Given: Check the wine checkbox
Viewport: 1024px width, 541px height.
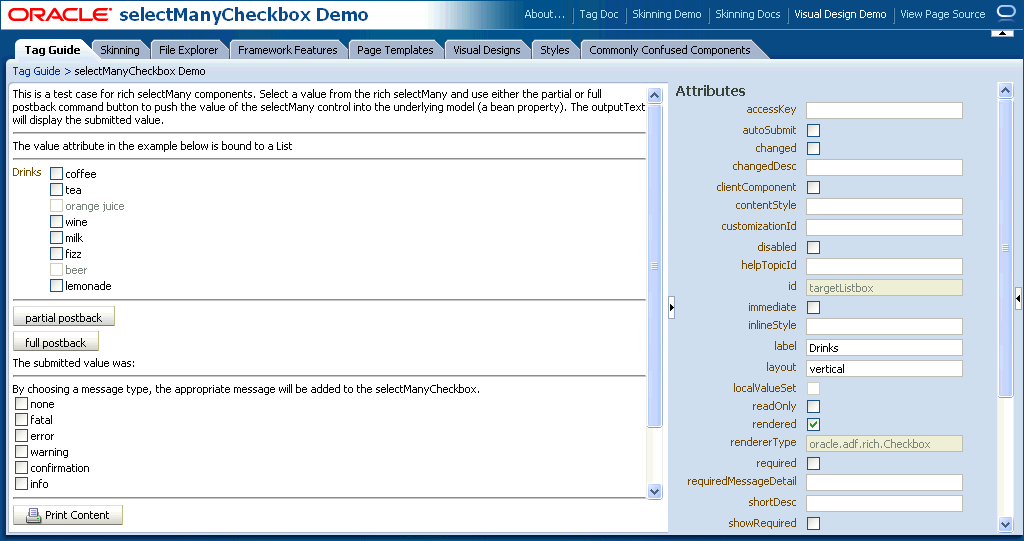Looking at the screenshot, I should [x=57, y=221].
